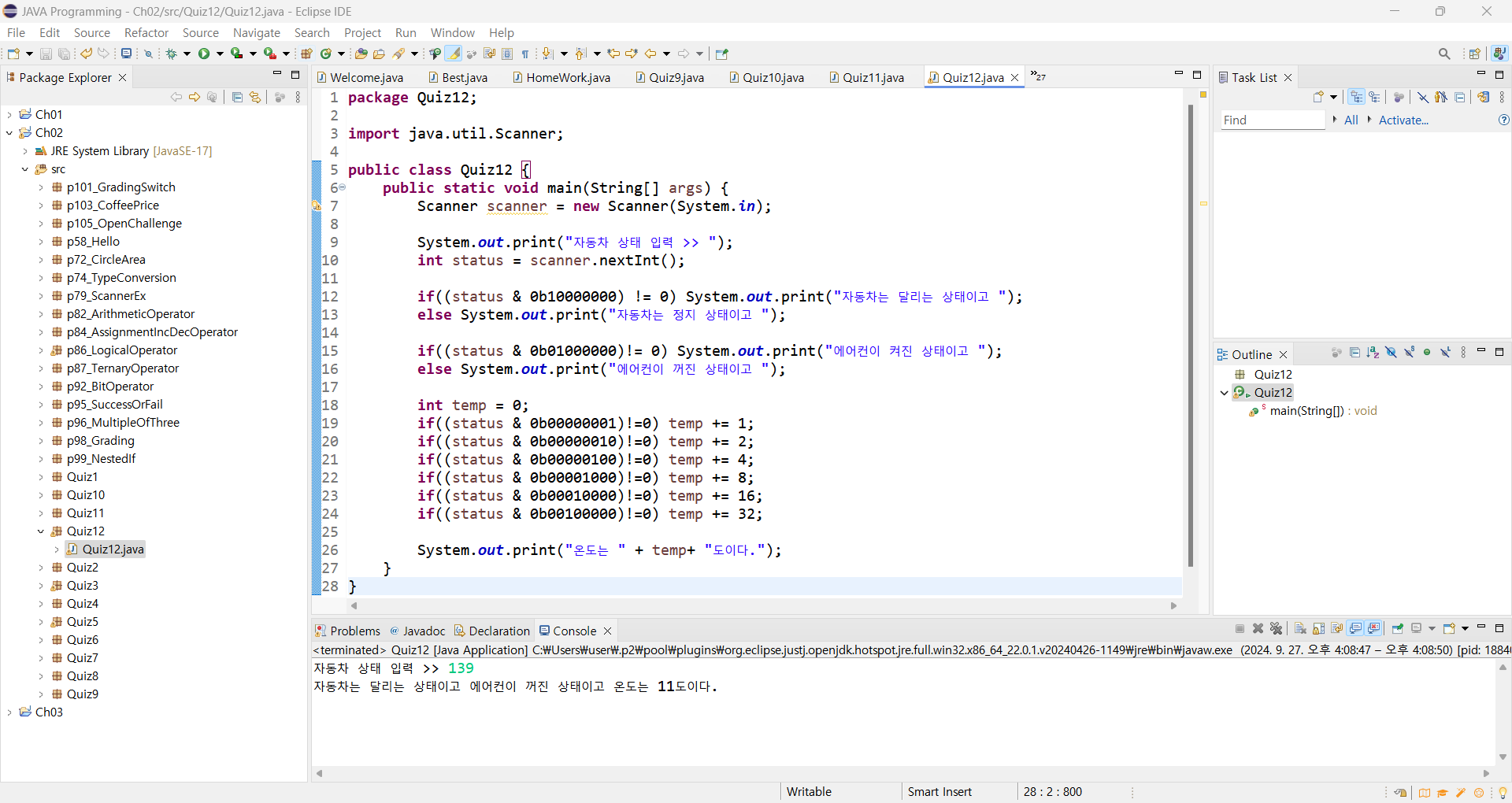Click the Pin Editor icon in the main toolbar
The image size is (1512, 803).
[721, 54]
